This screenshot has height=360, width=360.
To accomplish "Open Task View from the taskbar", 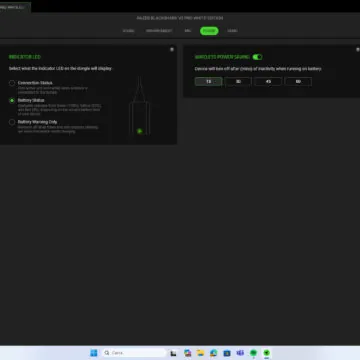I will 173,353.
